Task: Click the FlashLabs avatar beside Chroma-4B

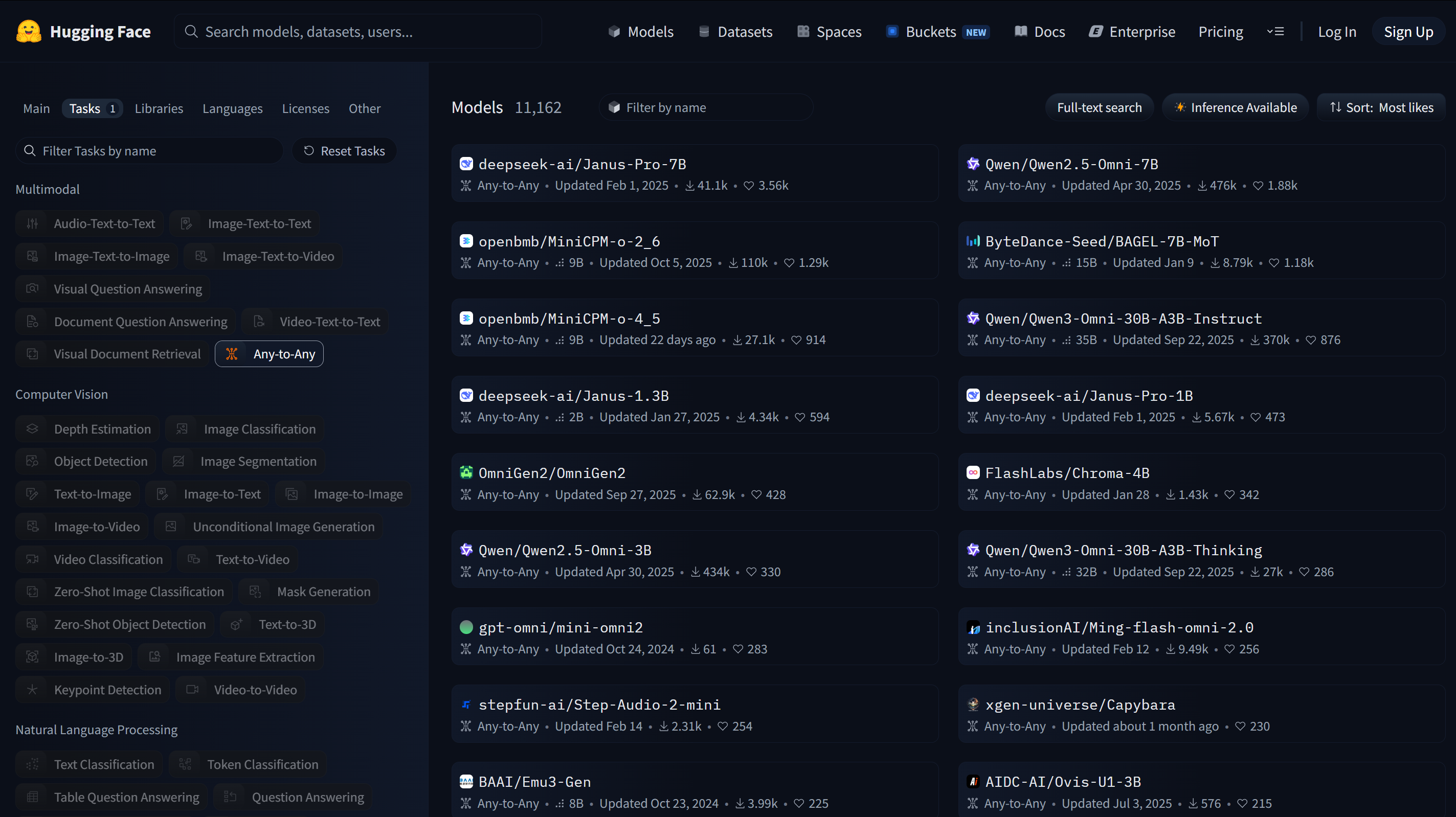Action: pyautogui.click(x=973, y=472)
